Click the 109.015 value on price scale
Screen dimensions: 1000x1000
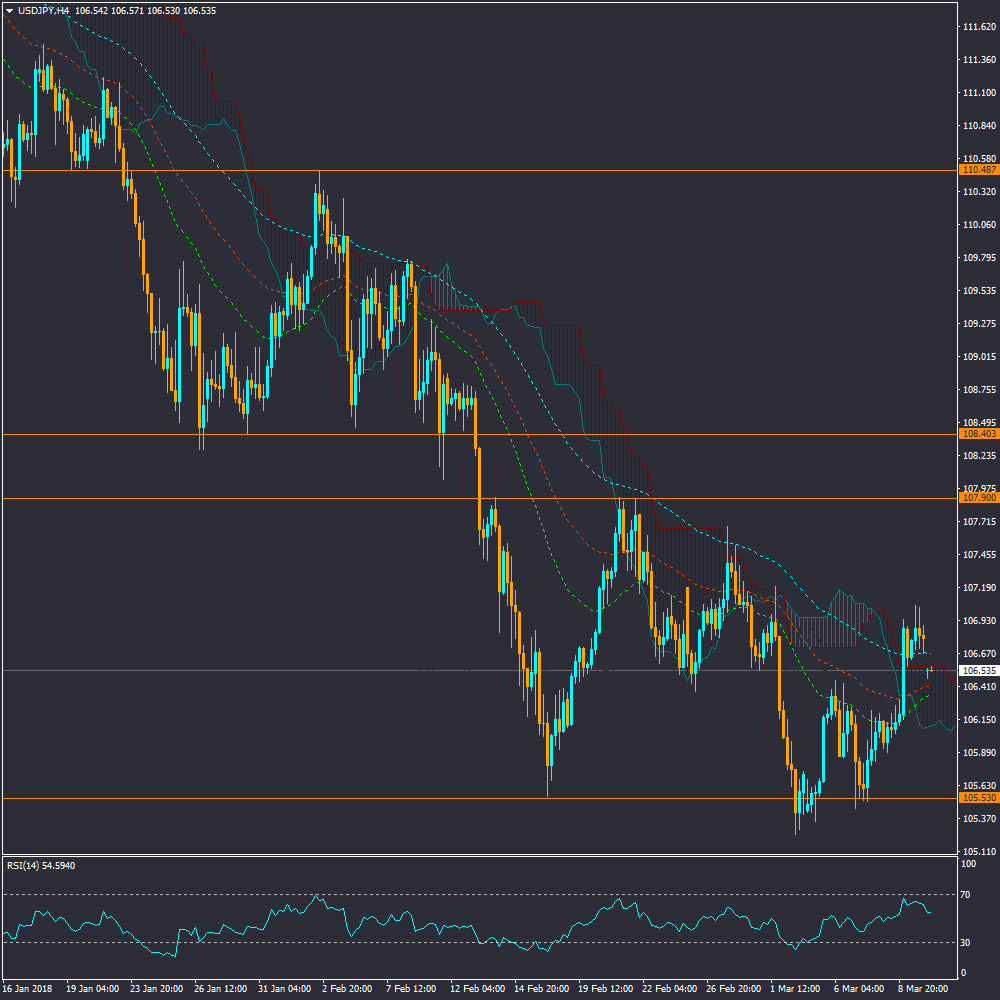(978, 357)
